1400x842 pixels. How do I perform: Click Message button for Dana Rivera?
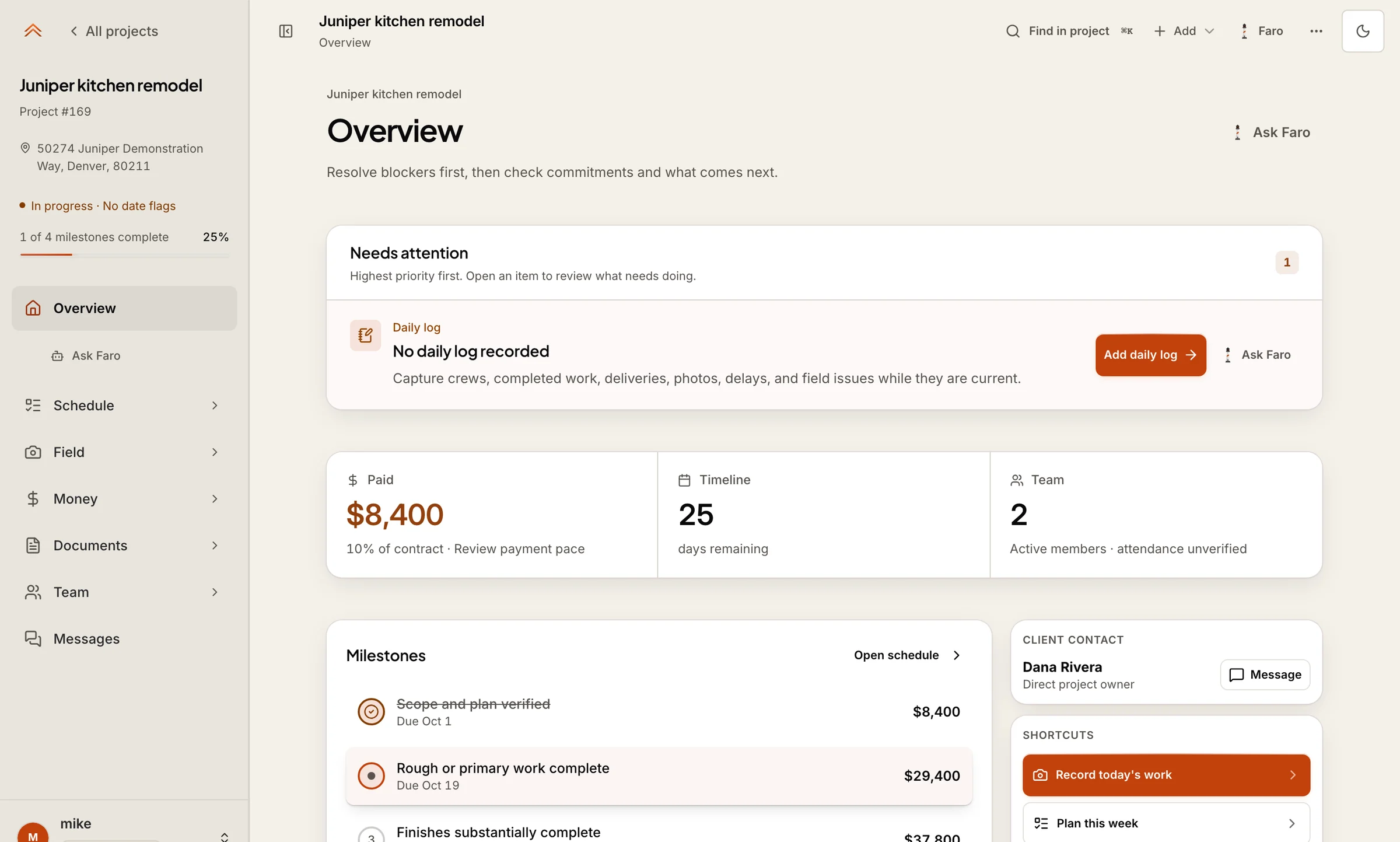(1265, 675)
